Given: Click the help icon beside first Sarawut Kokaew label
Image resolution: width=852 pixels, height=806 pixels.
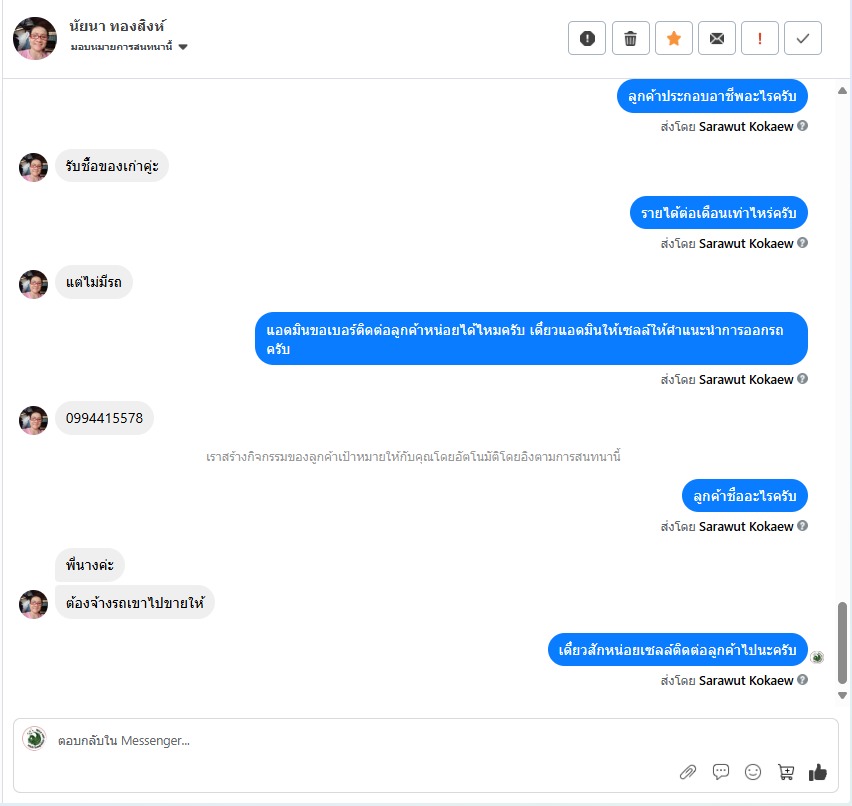Looking at the screenshot, I should pos(803,126).
